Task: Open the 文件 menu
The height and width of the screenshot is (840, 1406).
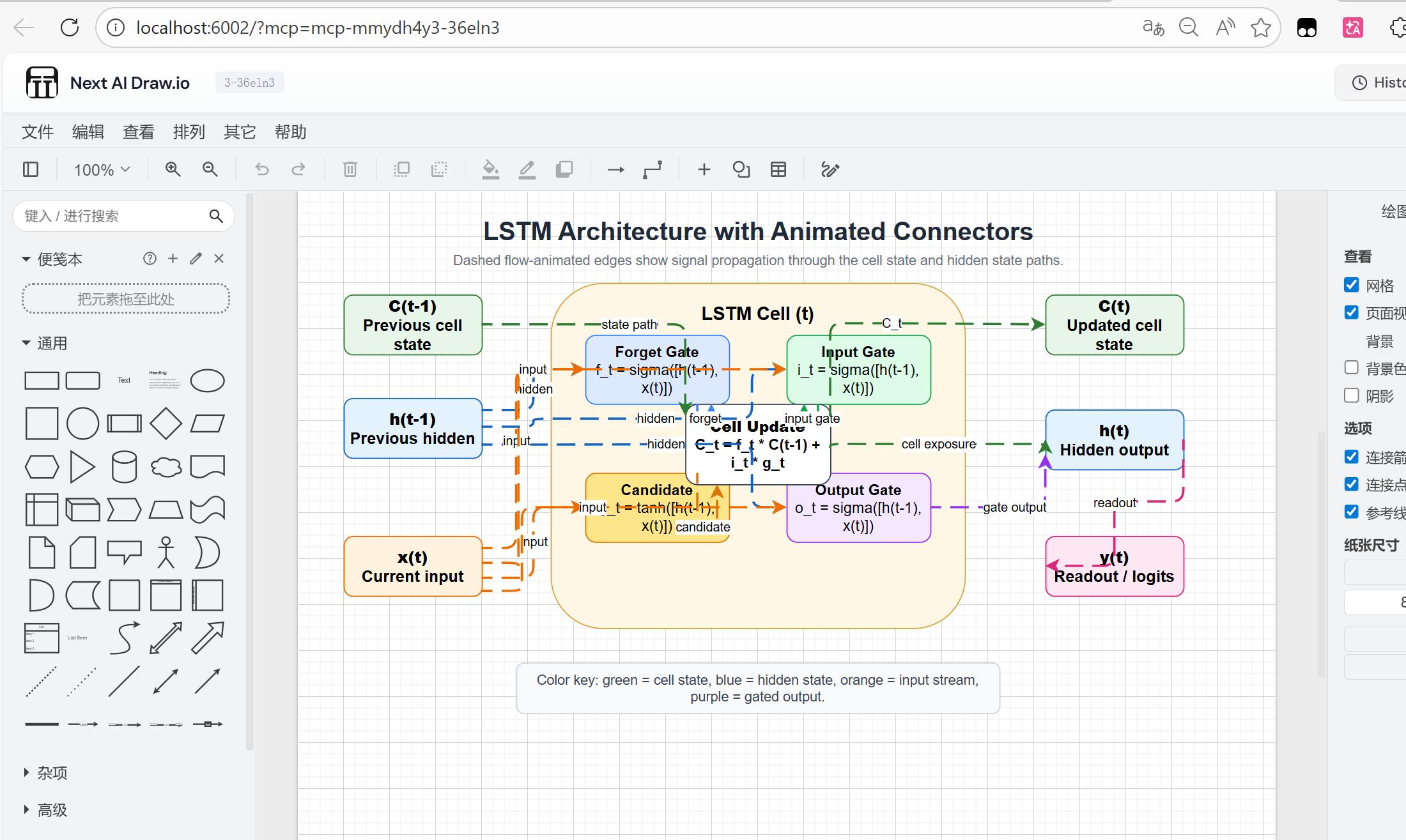Action: (37, 132)
